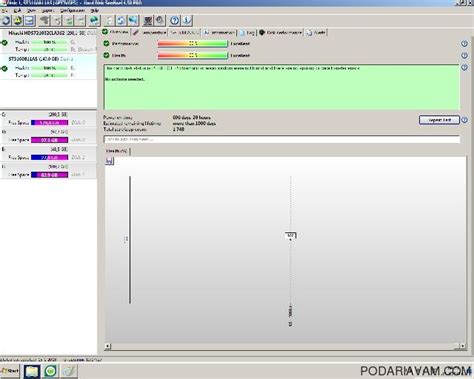Click the save icon above the health graph
Image resolution: width=474 pixels, height=379 pixels.
(x=110, y=161)
